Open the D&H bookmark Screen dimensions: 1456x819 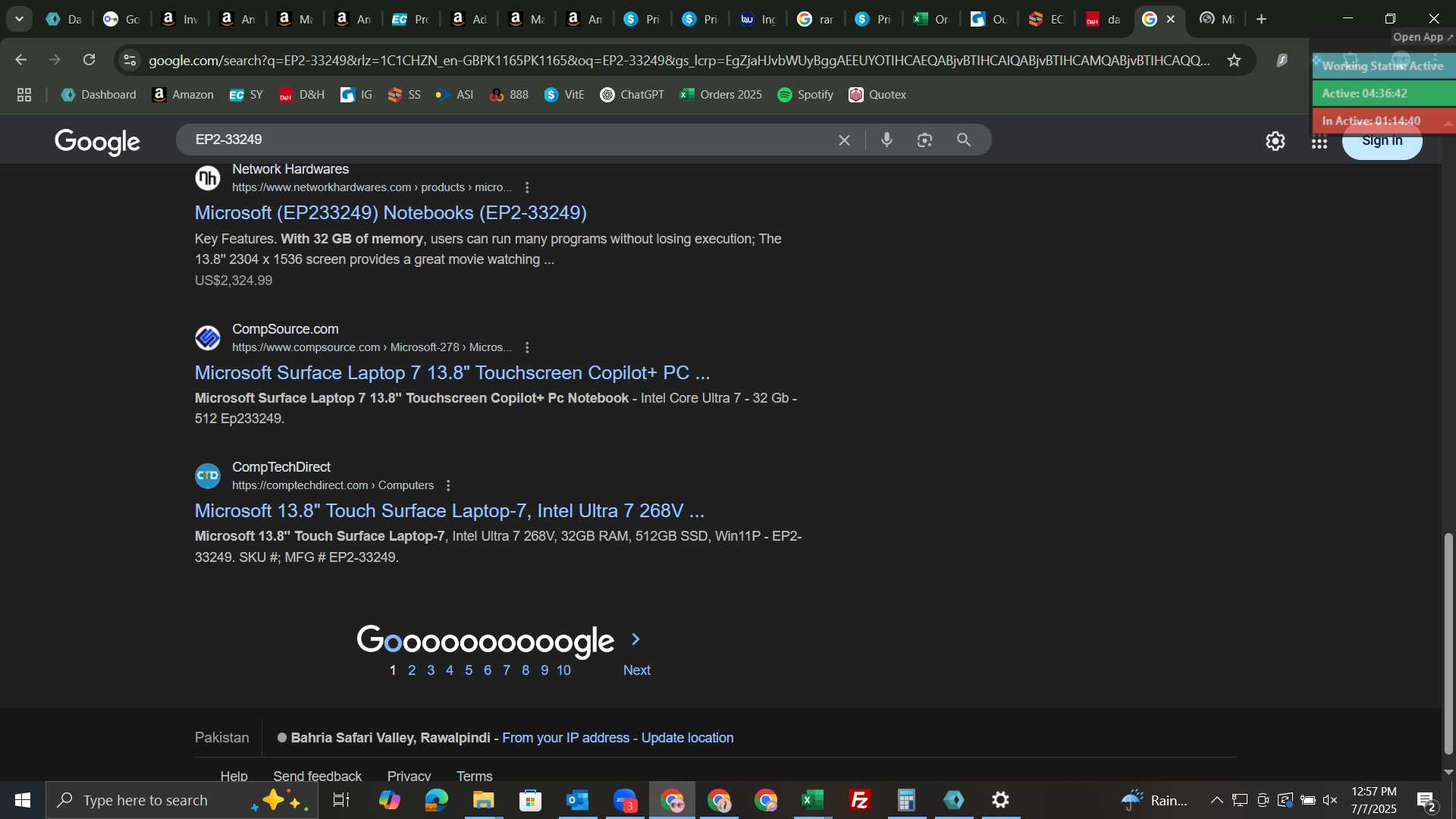302,95
